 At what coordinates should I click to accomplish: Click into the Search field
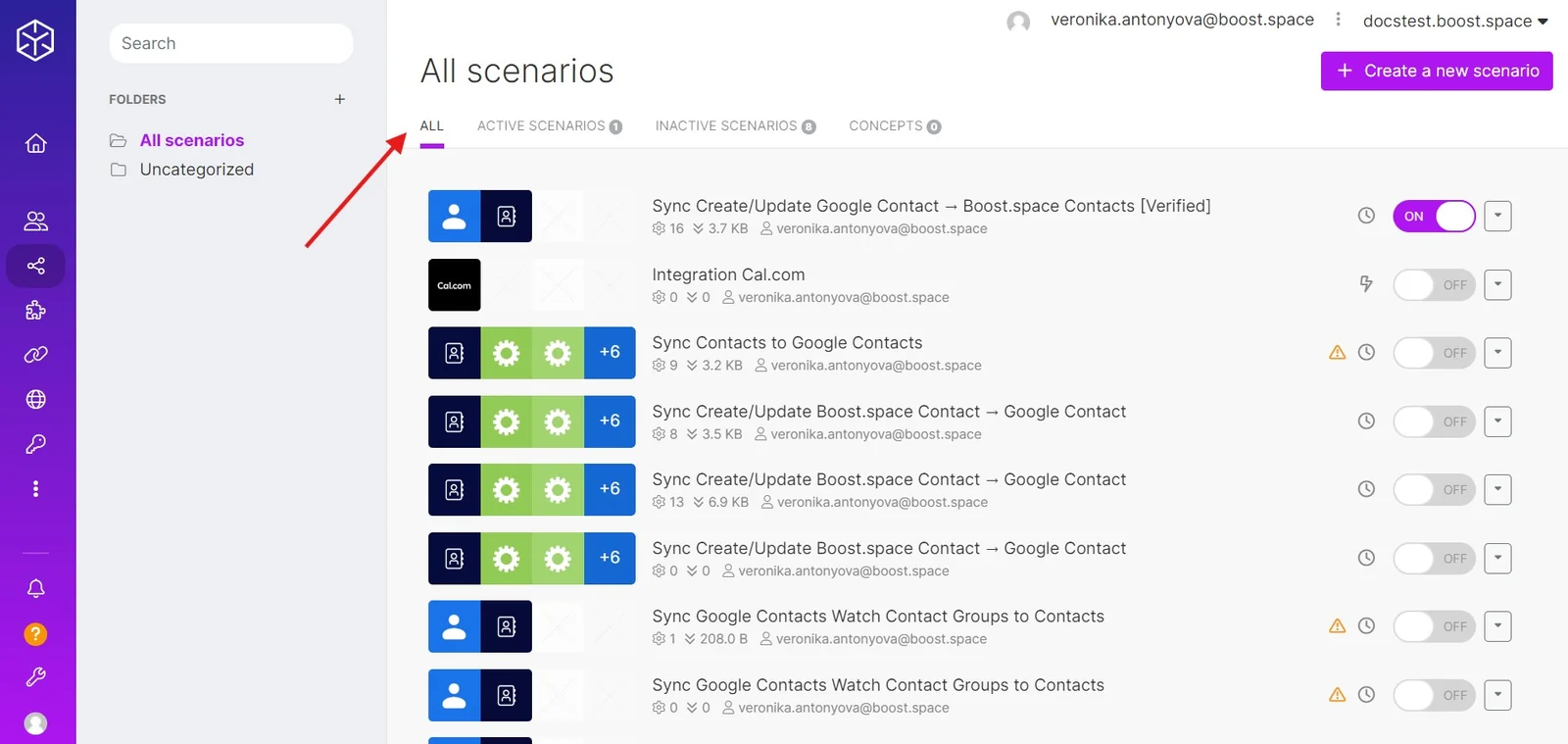231,43
